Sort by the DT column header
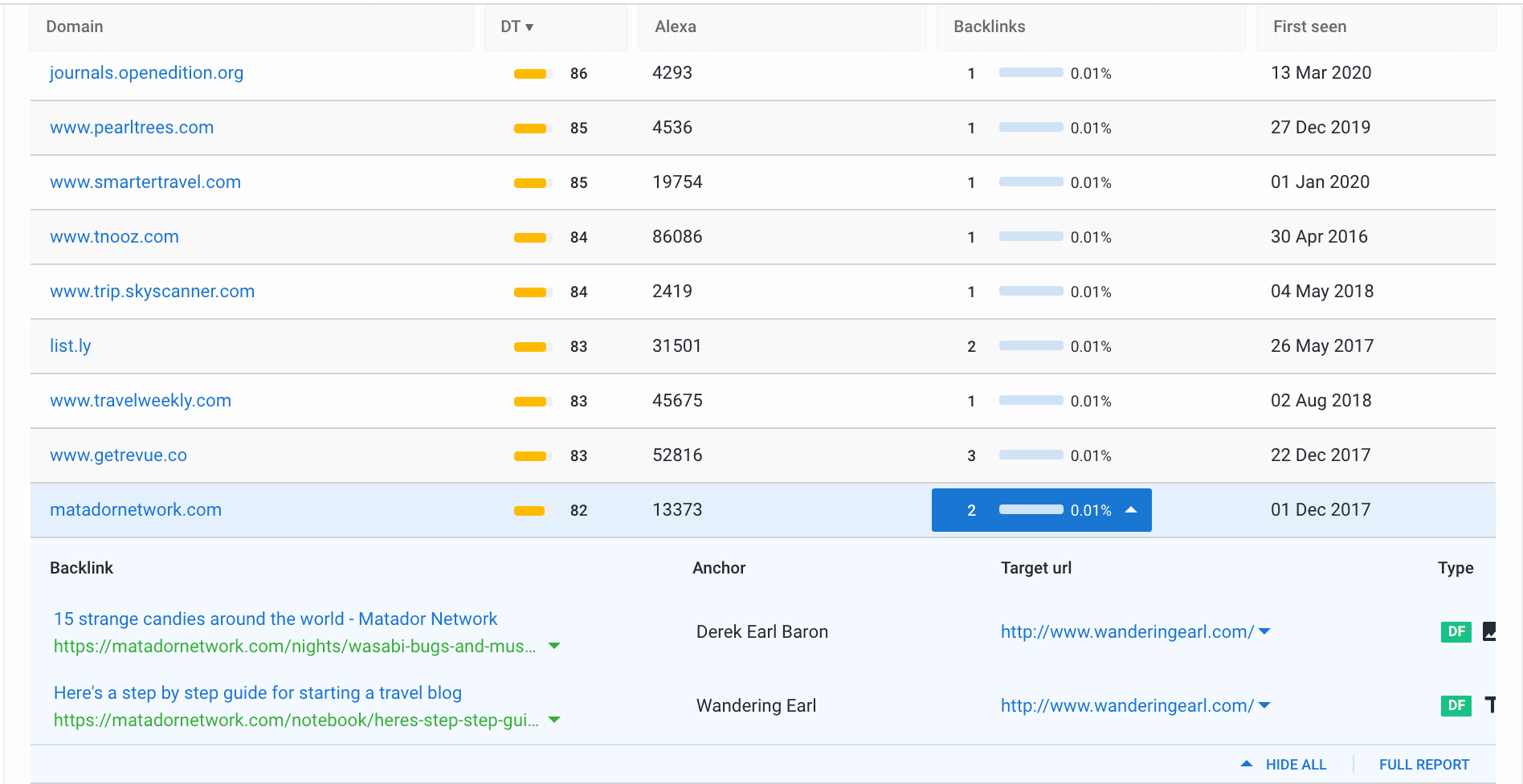1523x784 pixels. point(556,27)
